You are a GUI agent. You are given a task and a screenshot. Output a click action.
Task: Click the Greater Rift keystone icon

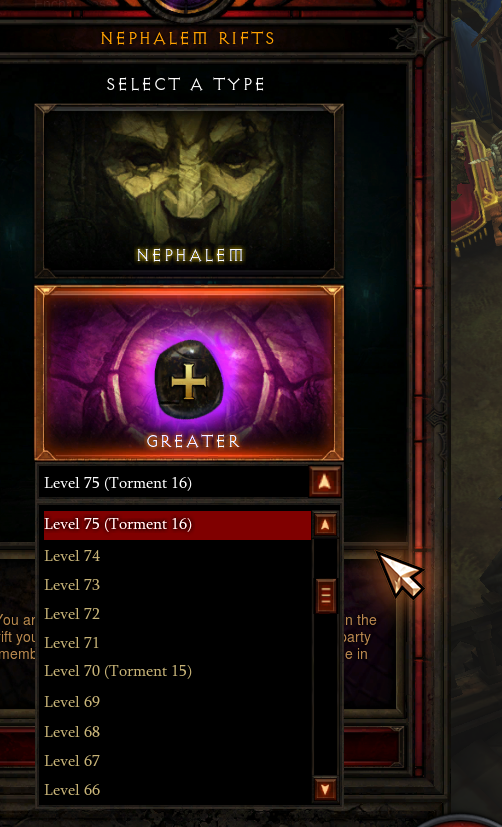click(189, 380)
